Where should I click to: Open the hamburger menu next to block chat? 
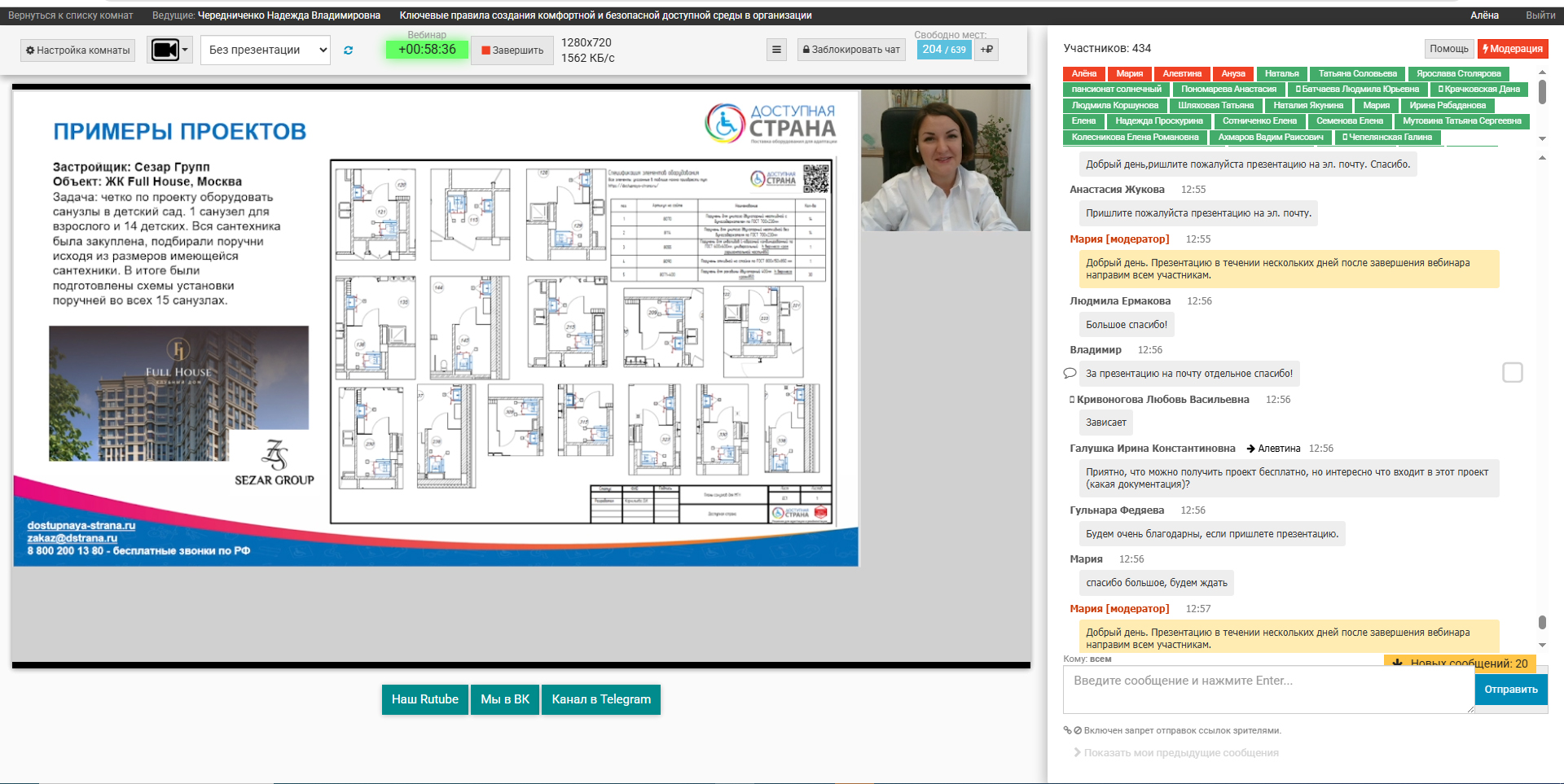tap(776, 50)
